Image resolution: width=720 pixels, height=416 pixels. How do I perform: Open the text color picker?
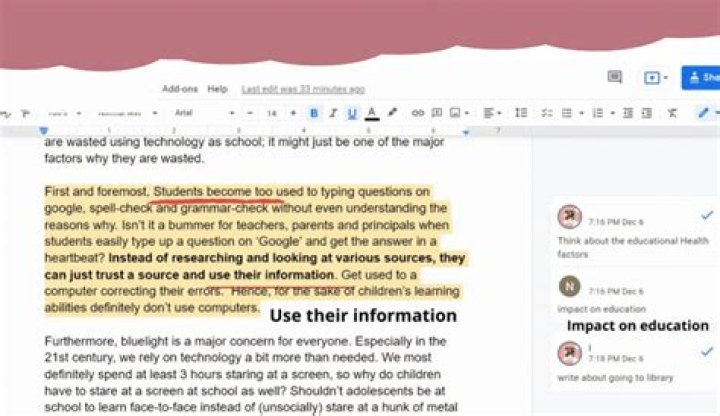(372, 113)
